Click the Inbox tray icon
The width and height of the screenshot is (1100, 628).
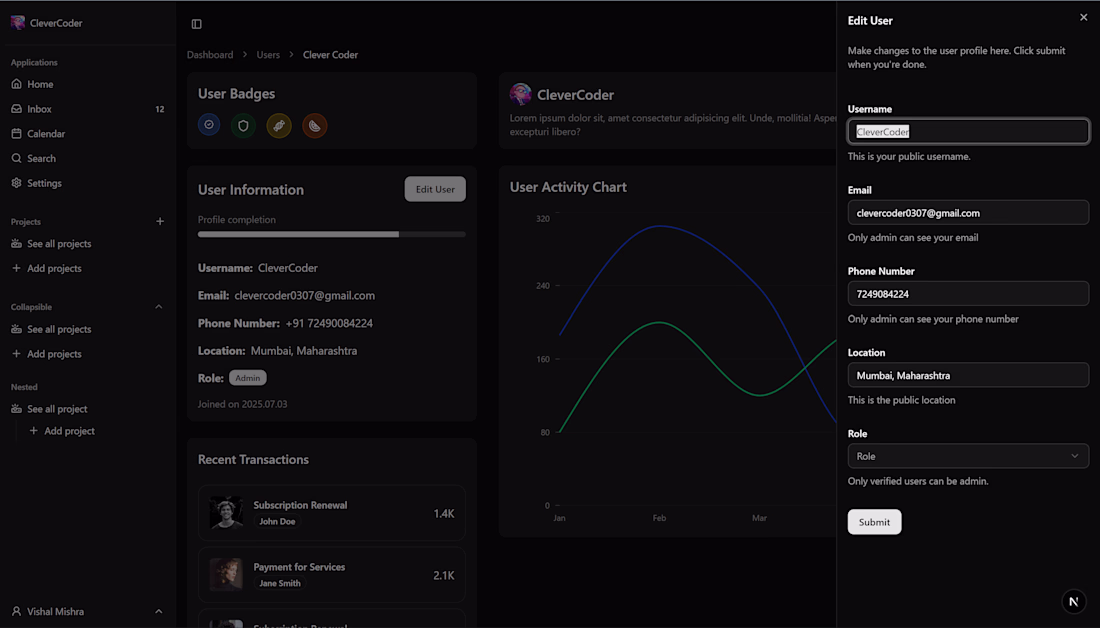(16, 109)
